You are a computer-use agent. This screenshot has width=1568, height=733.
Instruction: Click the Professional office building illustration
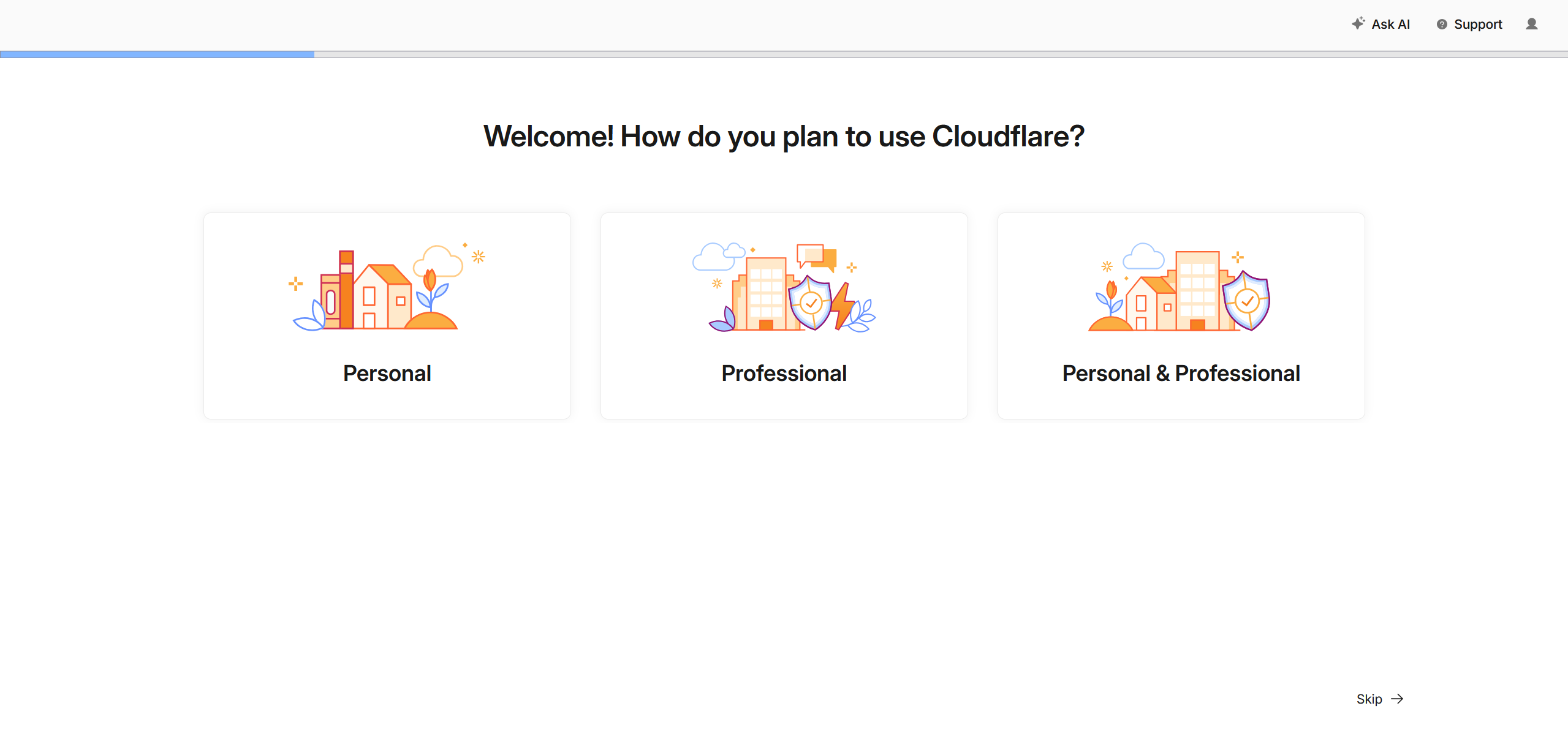pos(784,287)
